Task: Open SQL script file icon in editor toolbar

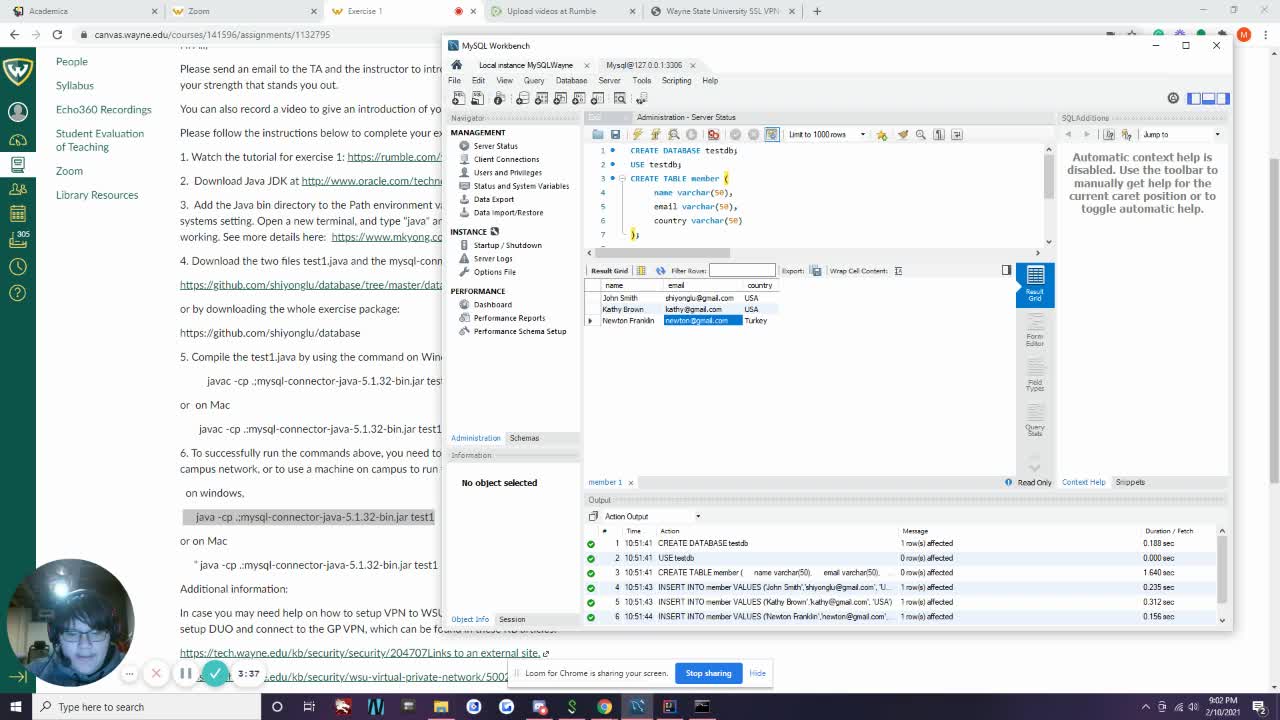Action: click(598, 134)
